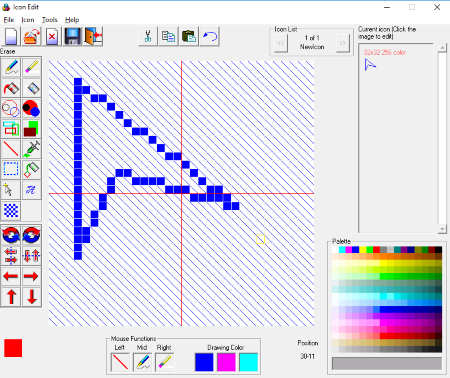The image size is (450, 378).
Task: Click the save floppy disk icon
Action: [x=72, y=36]
